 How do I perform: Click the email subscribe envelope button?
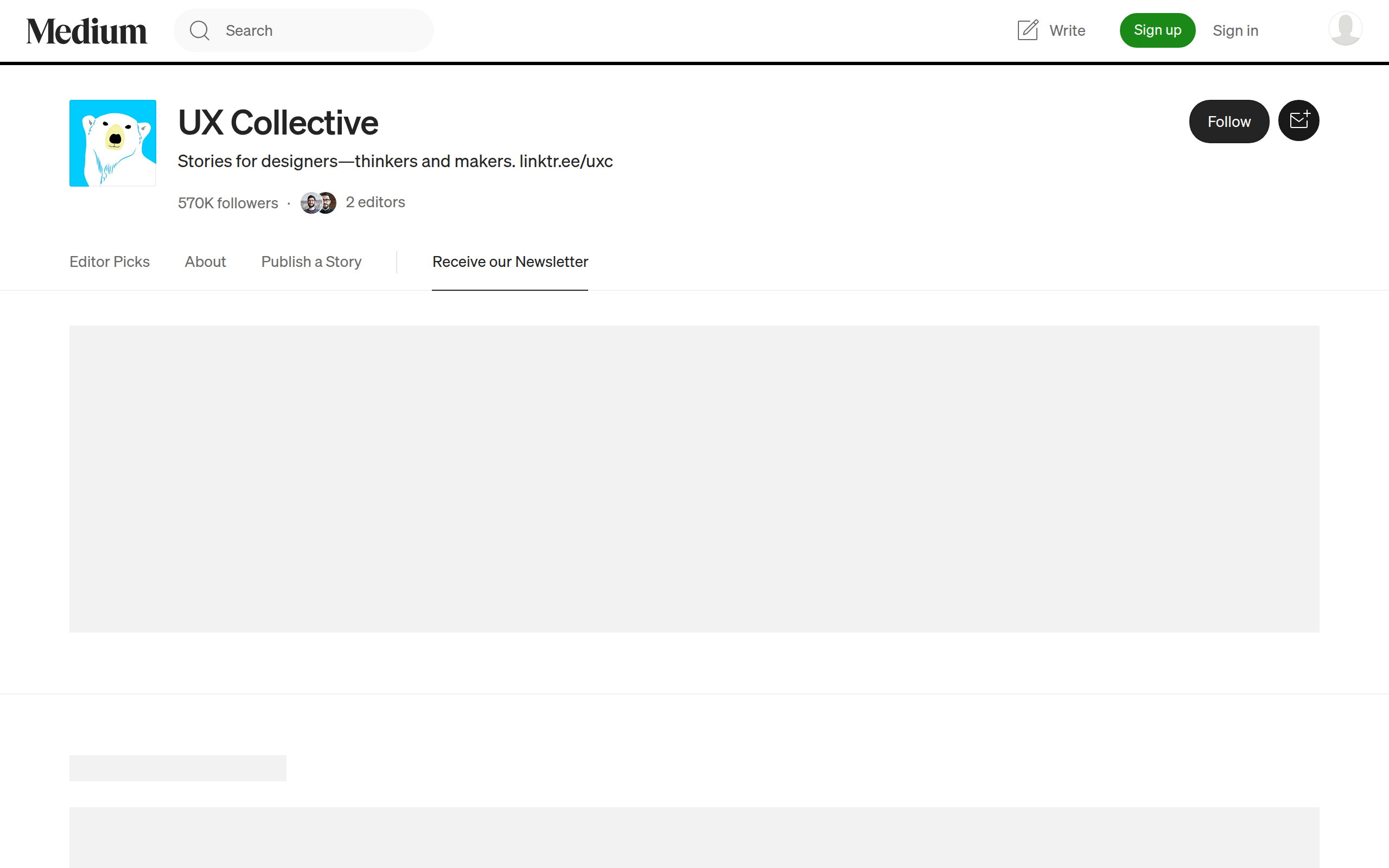[x=1298, y=120]
